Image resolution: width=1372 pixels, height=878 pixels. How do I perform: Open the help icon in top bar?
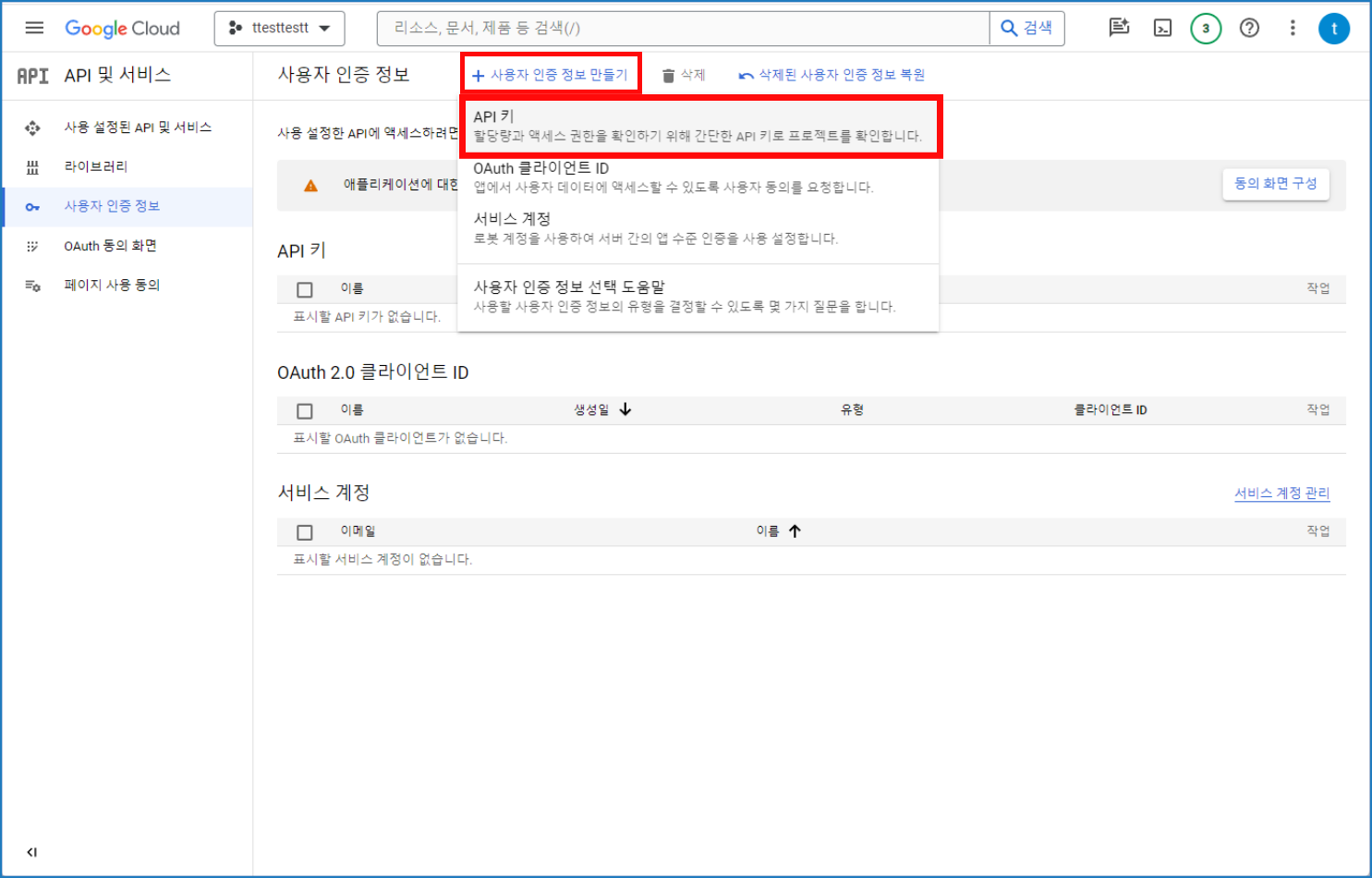click(x=1249, y=28)
